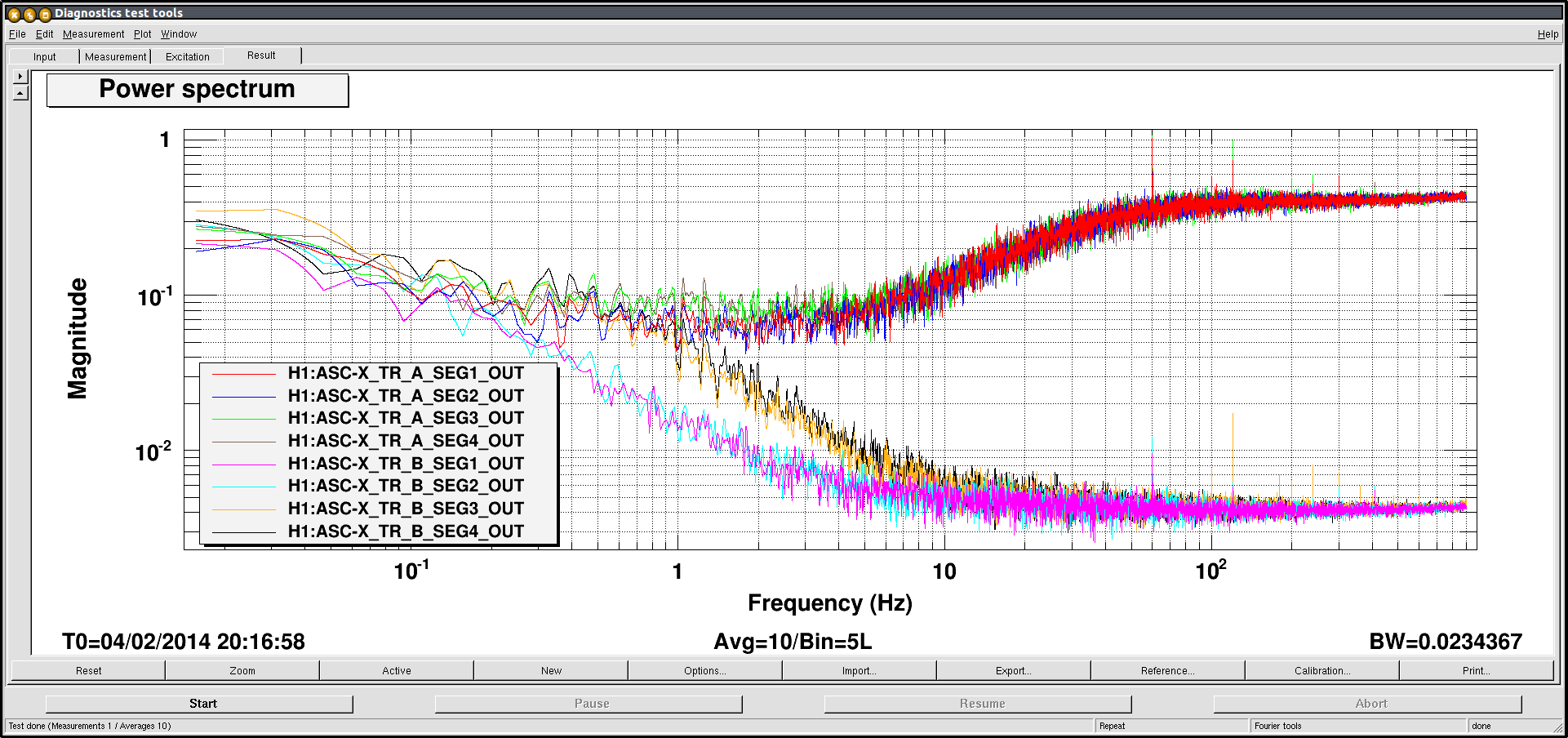Open the Reference... dialog
This screenshot has width=1568, height=738.
(1168, 670)
